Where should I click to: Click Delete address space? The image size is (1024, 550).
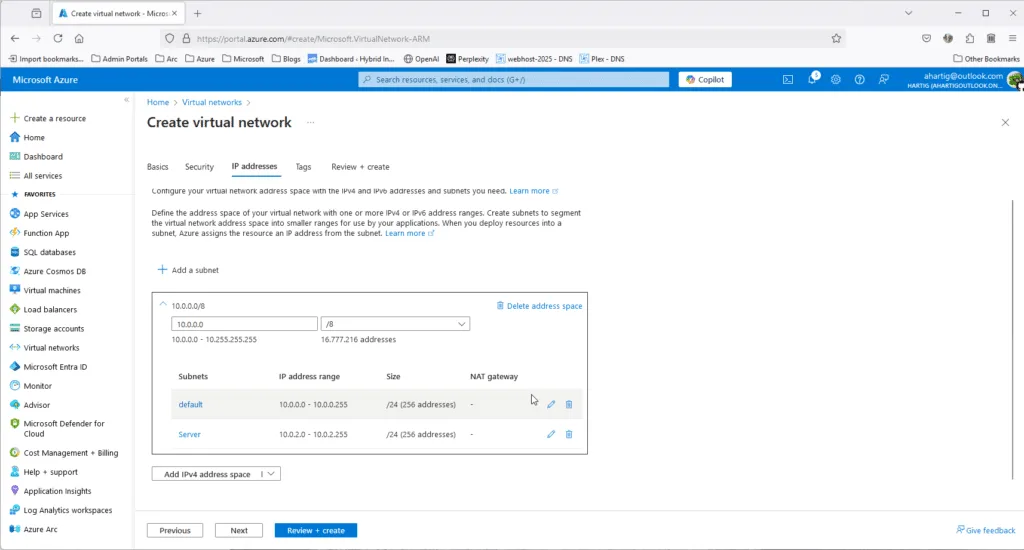click(x=539, y=306)
